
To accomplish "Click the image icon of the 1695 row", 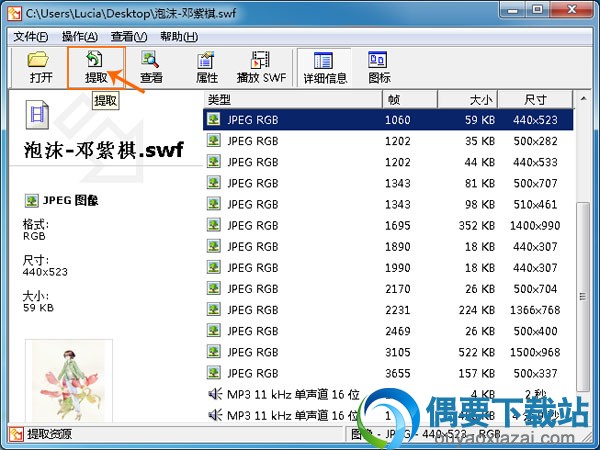I will point(214,225).
